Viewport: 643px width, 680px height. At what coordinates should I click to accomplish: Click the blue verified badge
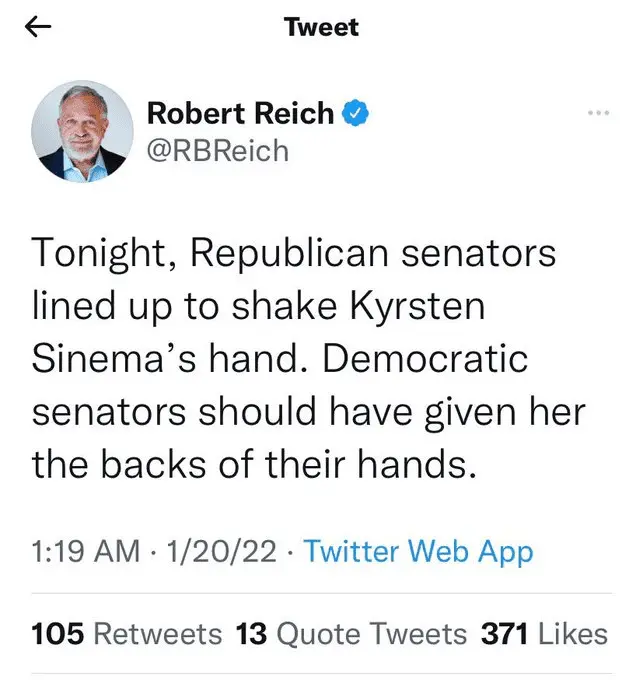(x=356, y=113)
